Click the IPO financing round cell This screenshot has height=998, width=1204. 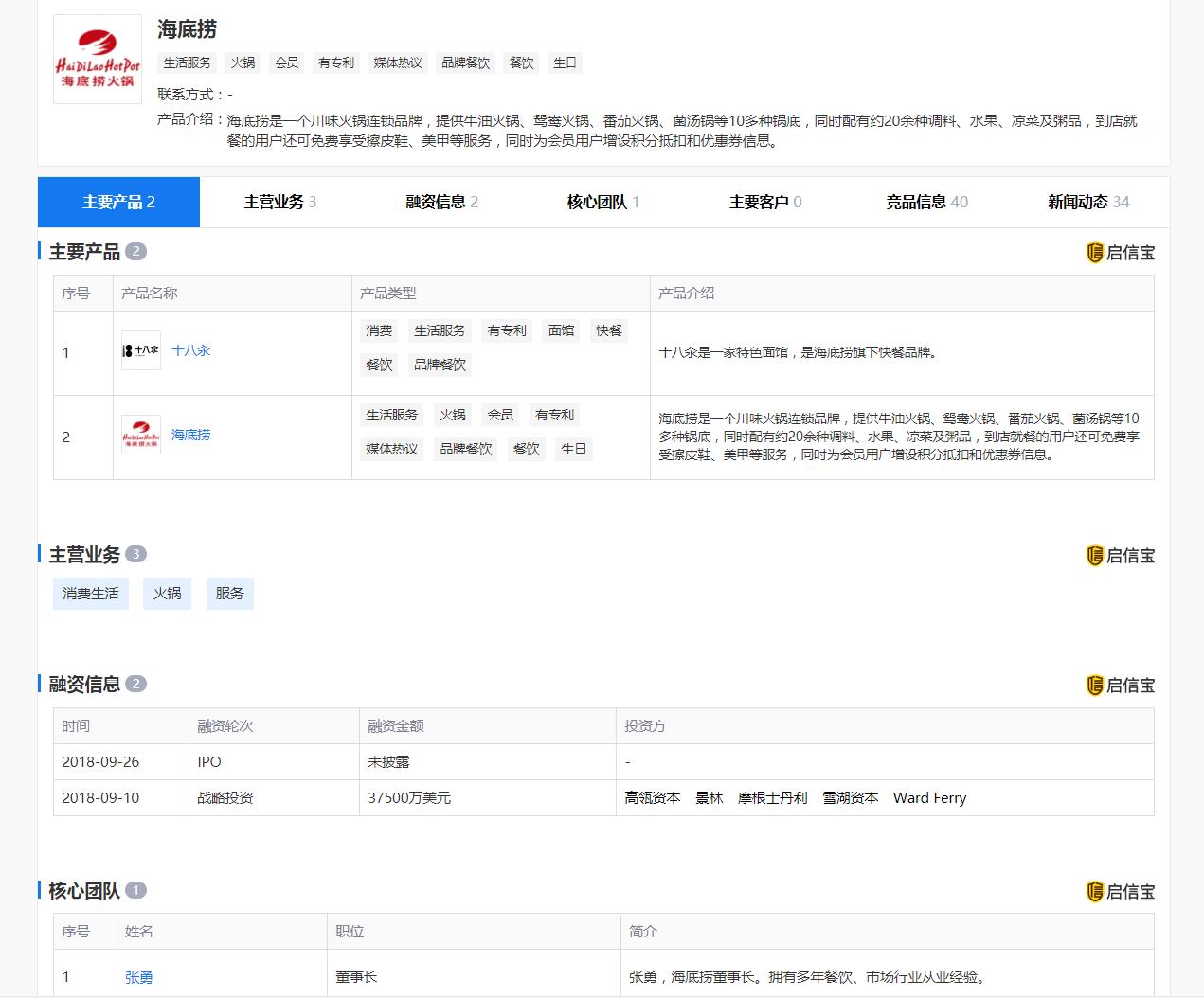click(274, 762)
